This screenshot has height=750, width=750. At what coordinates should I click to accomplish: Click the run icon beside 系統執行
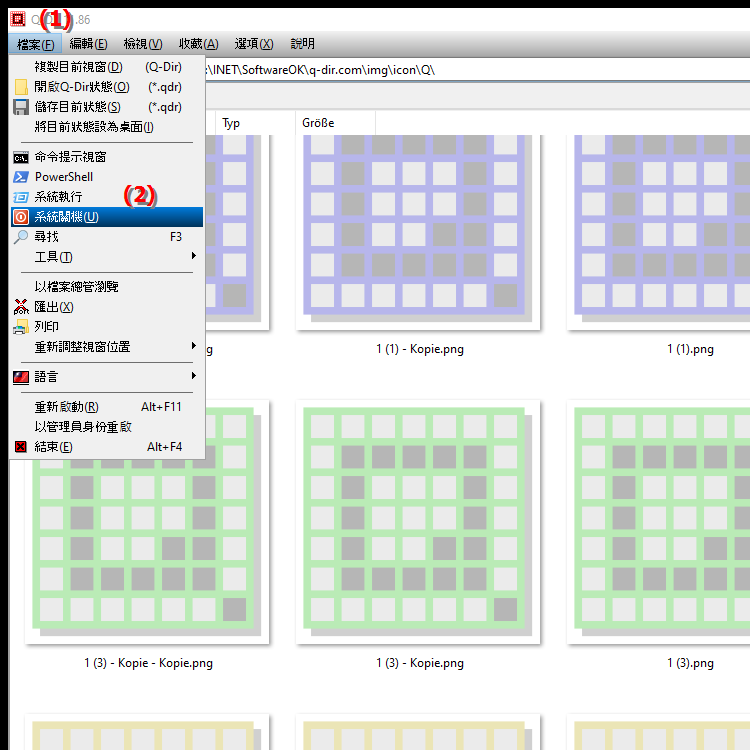(x=21, y=197)
